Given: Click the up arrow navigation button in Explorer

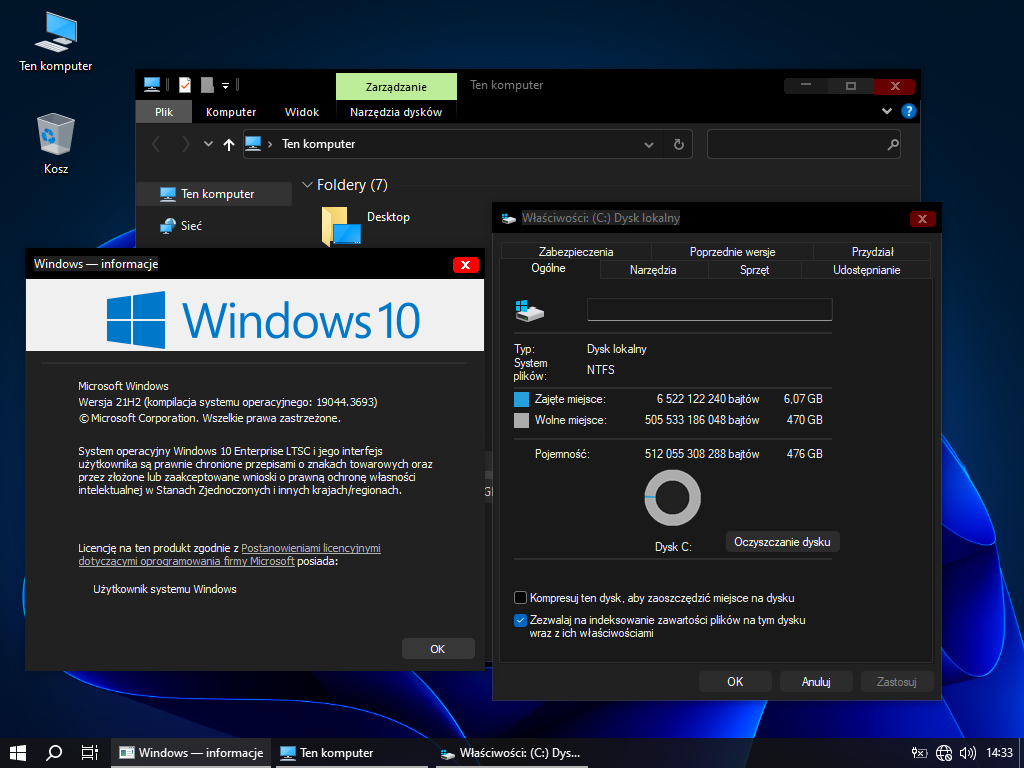Looking at the screenshot, I should (229, 144).
